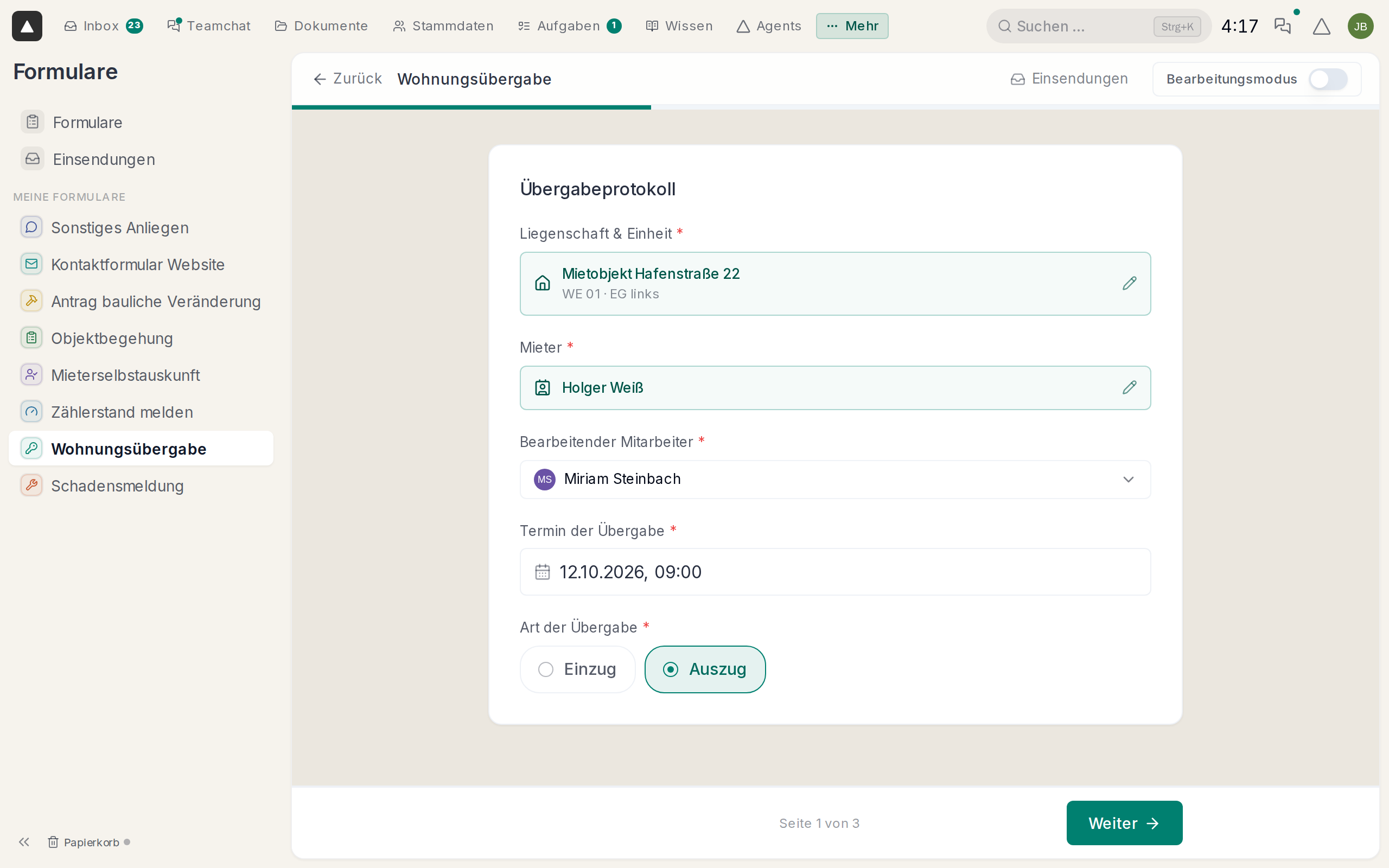Click the Suchen search field

click(1098, 26)
